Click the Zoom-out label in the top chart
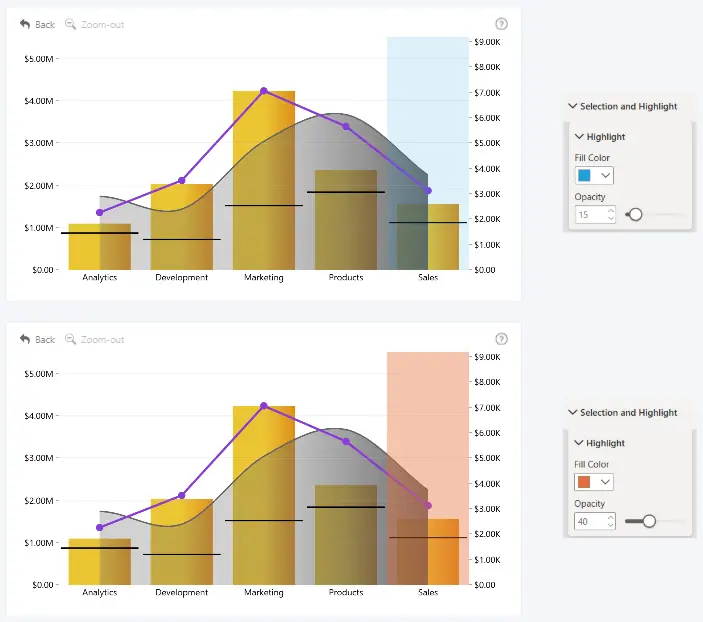Viewport: 703px width, 622px height. [102, 25]
